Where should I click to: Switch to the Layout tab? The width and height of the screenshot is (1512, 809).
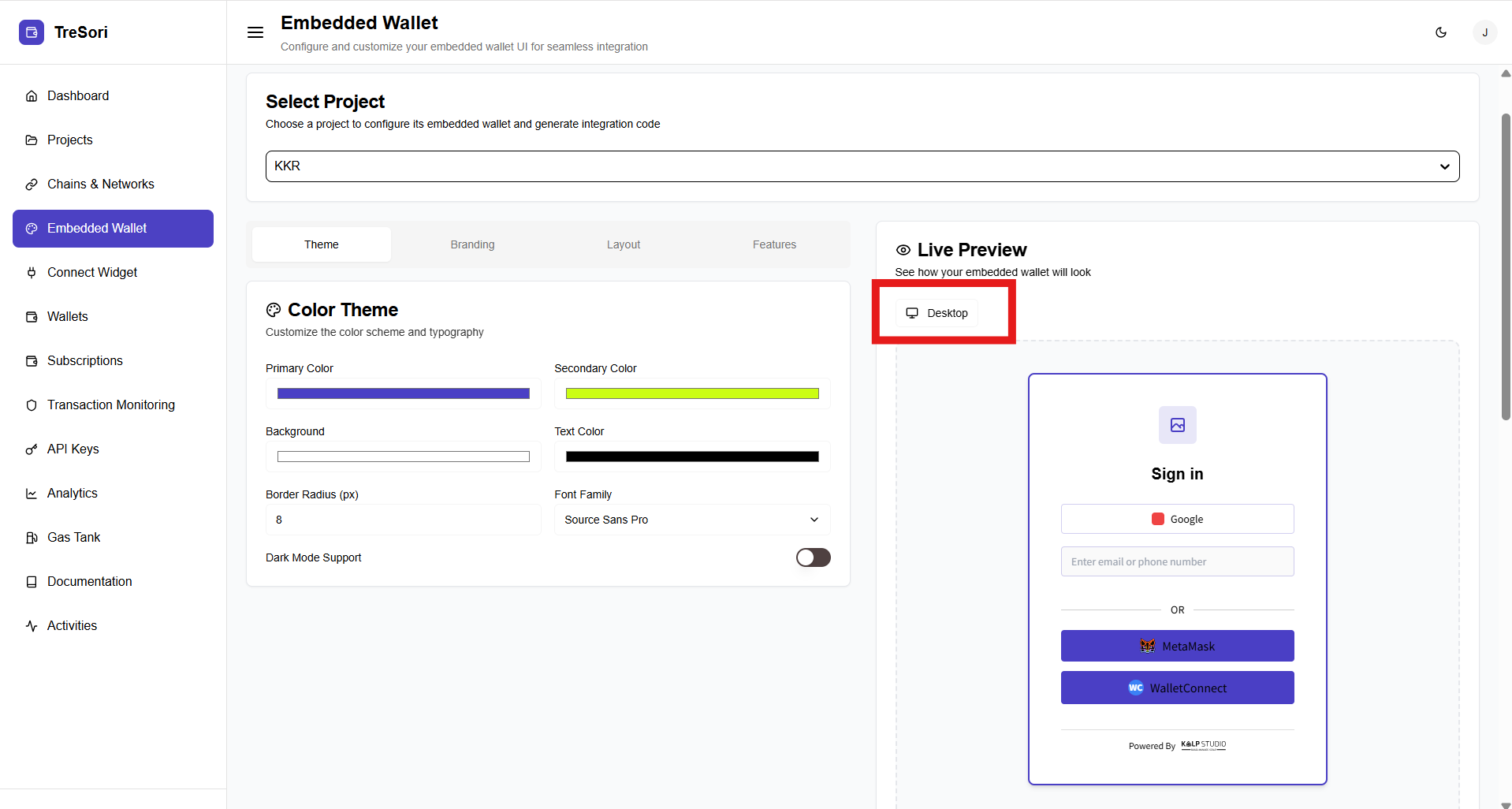pos(623,244)
